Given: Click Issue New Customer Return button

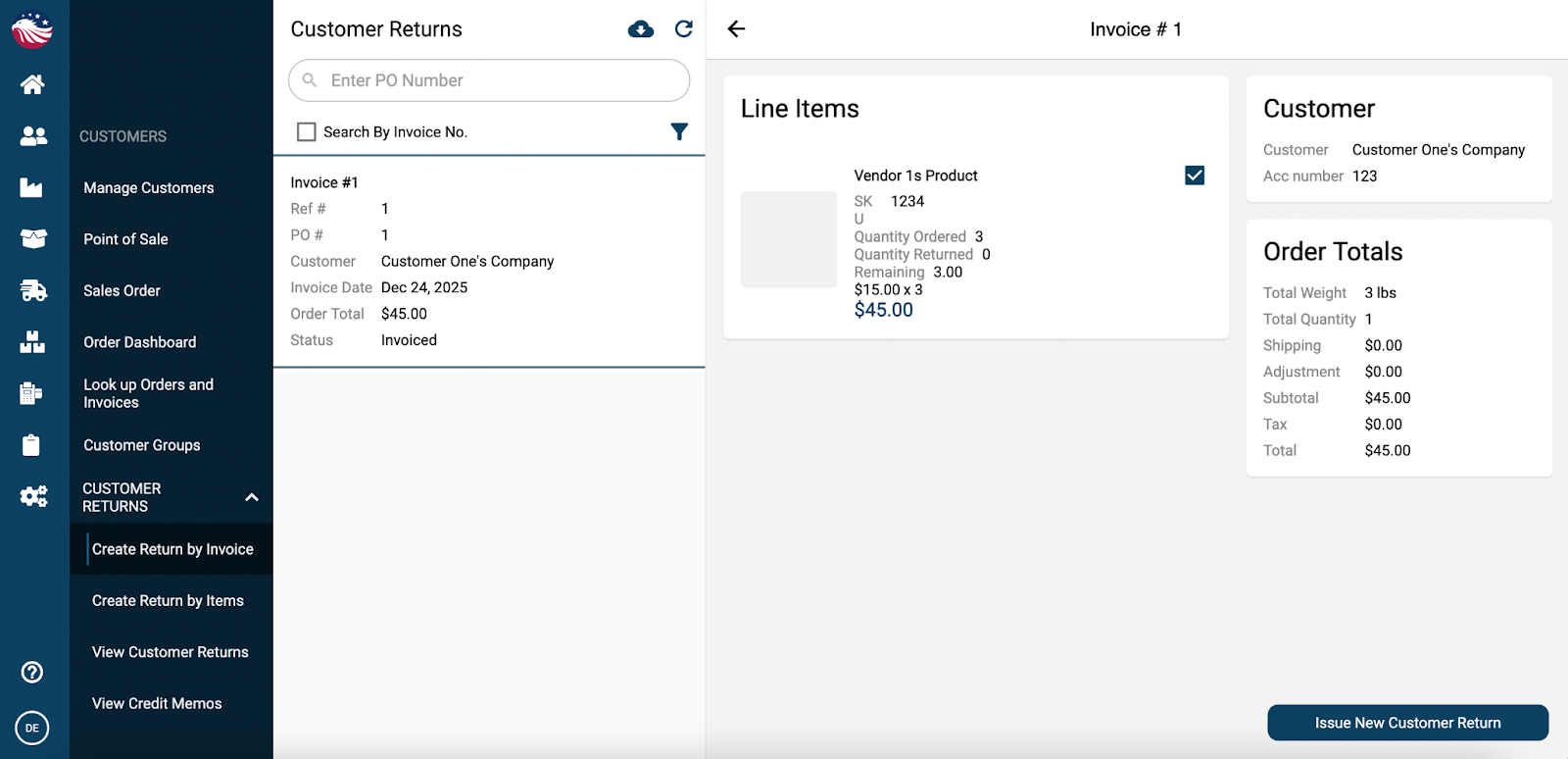Looking at the screenshot, I should [1407, 723].
